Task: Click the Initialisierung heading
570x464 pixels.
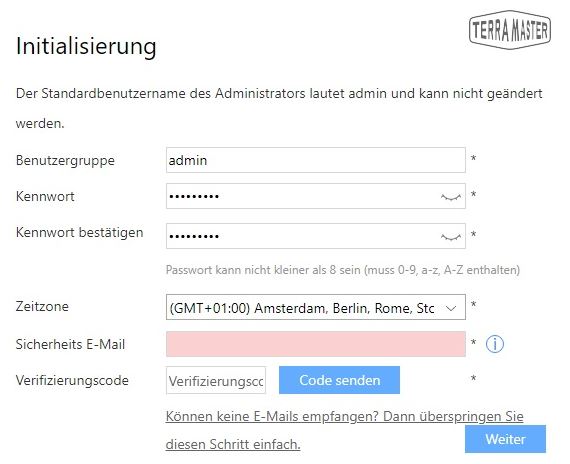Action: tap(86, 46)
